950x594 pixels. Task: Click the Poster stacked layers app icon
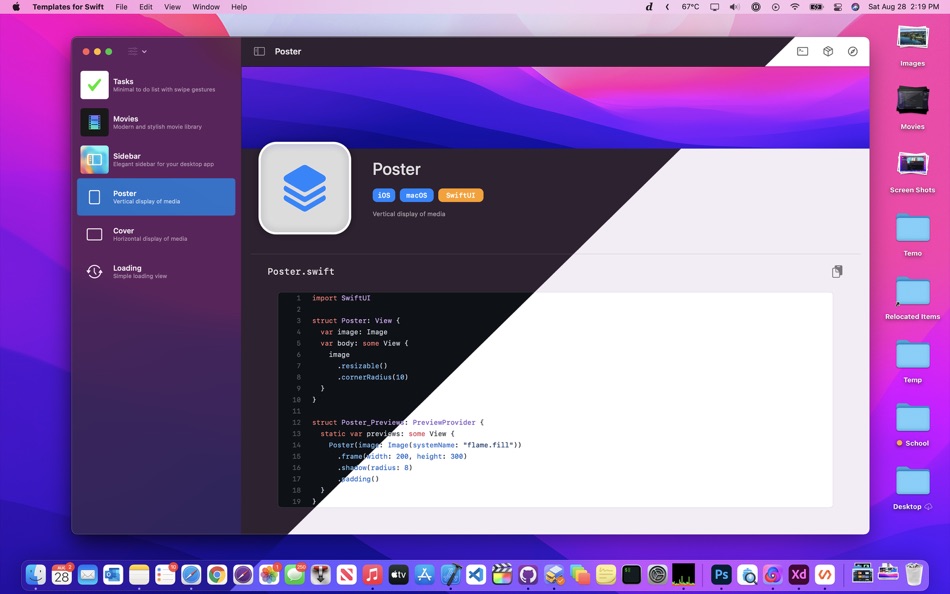[305, 188]
